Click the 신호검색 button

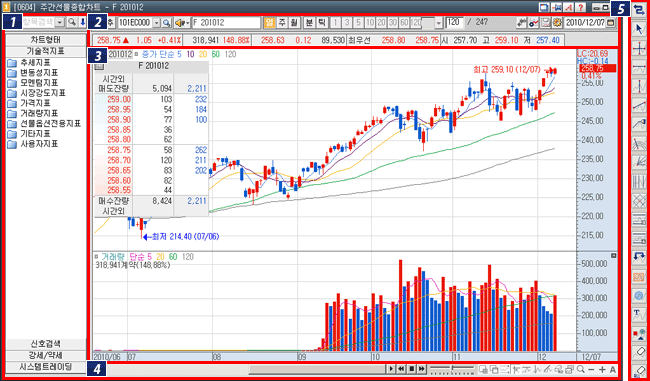(46, 344)
